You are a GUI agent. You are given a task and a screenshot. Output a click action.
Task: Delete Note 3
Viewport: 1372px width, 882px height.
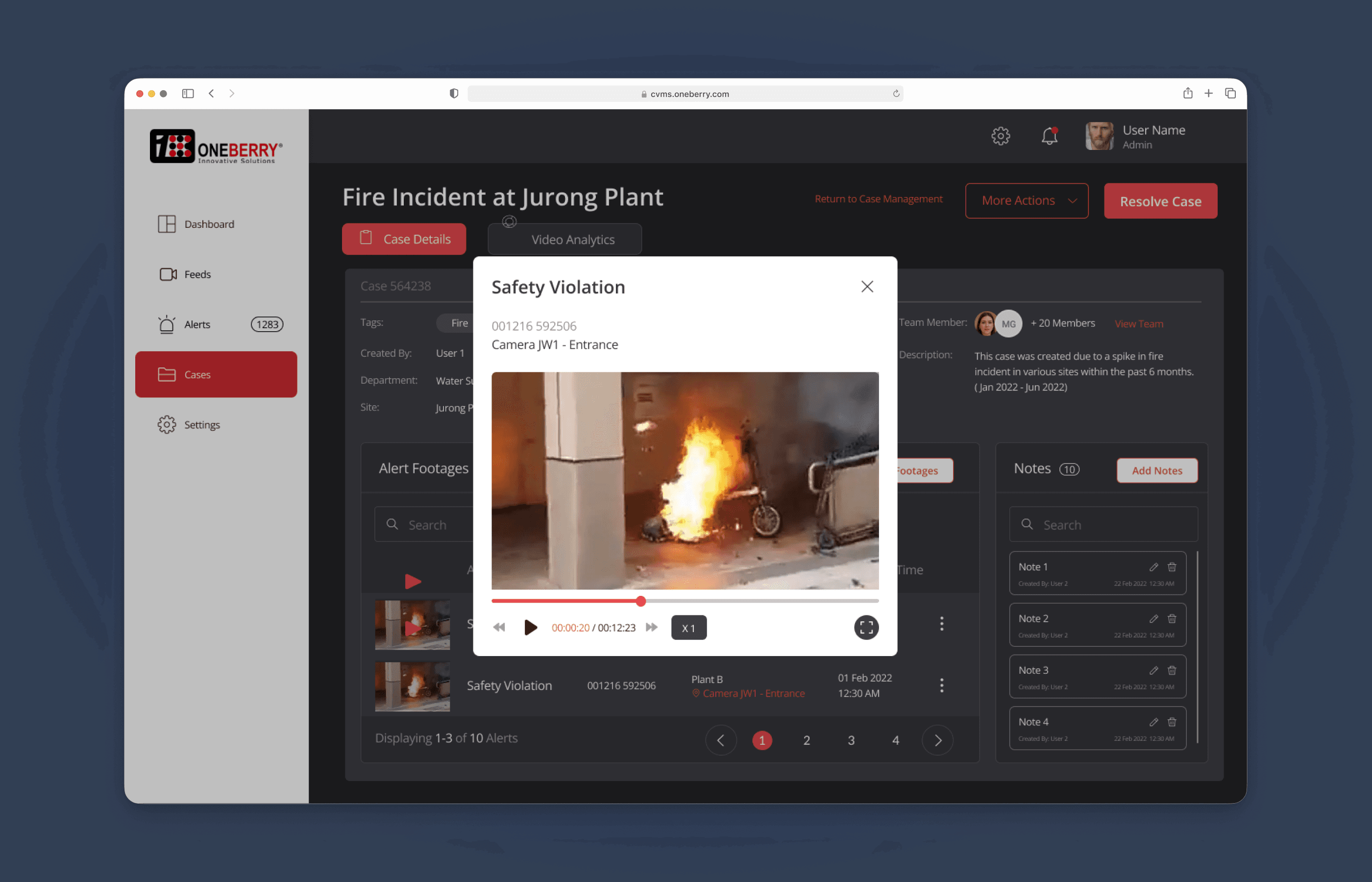[x=1172, y=670]
